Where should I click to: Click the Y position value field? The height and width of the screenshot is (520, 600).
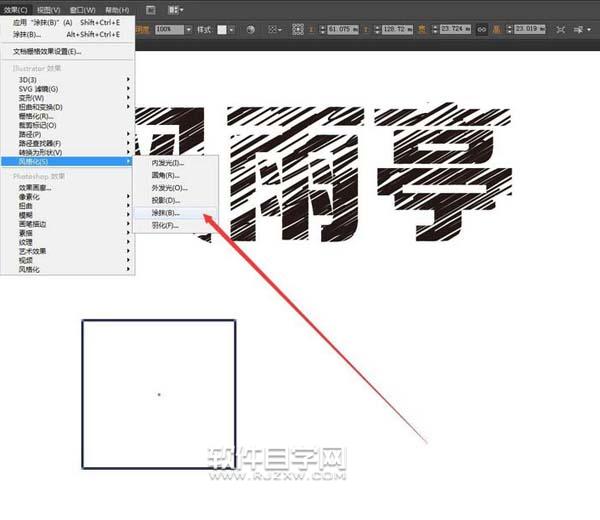397,29
